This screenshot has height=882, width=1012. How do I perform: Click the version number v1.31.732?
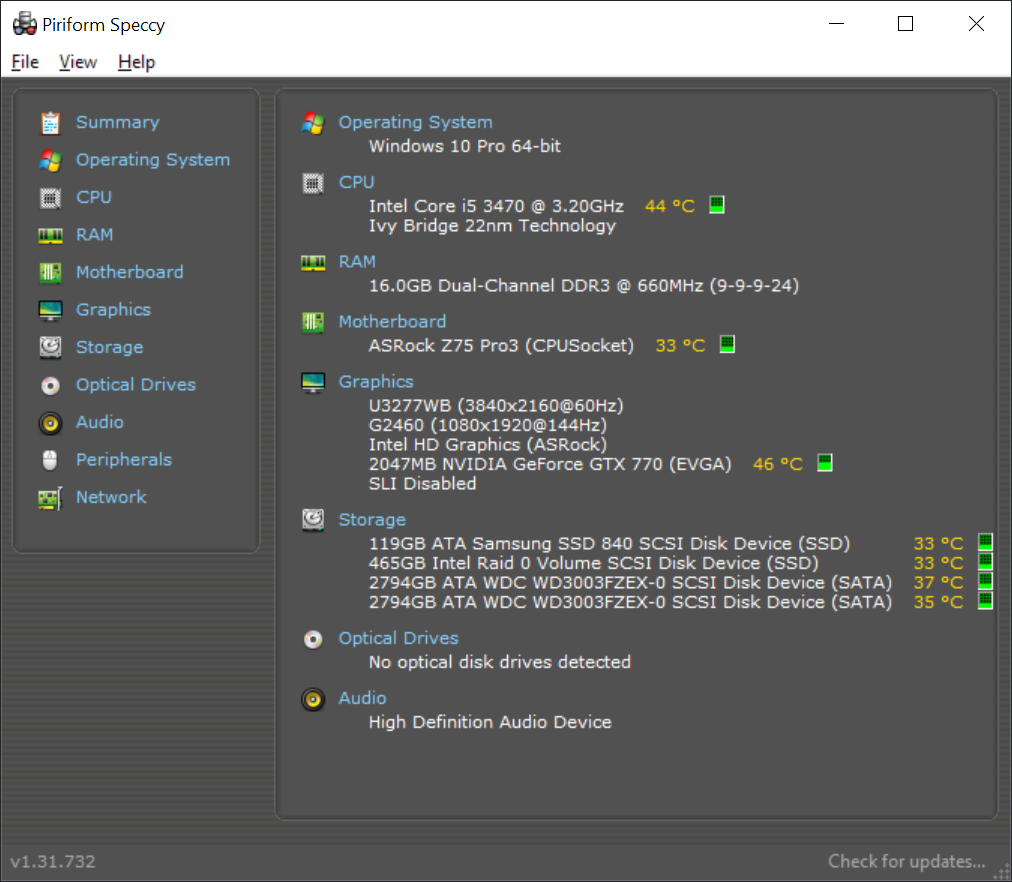[53, 861]
